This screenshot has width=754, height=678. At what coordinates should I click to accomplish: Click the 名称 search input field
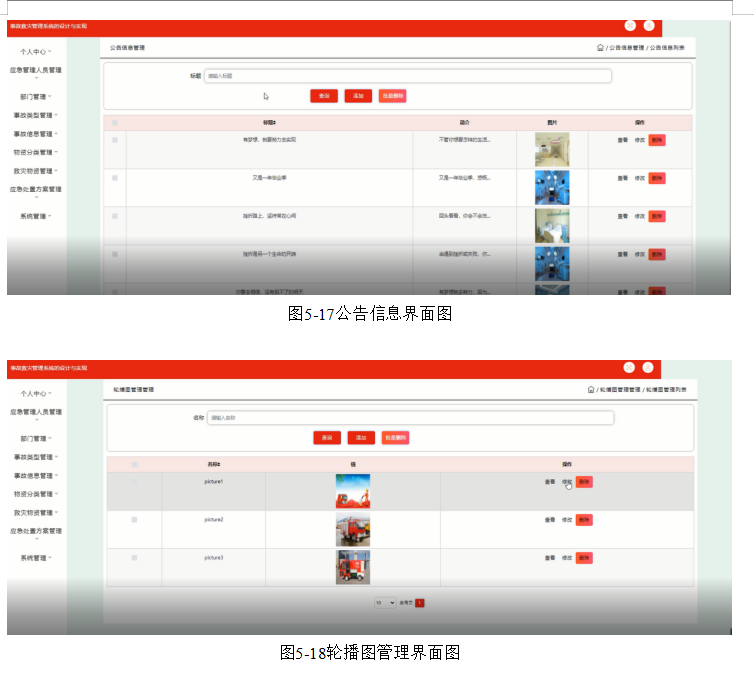(x=411, y=418)
